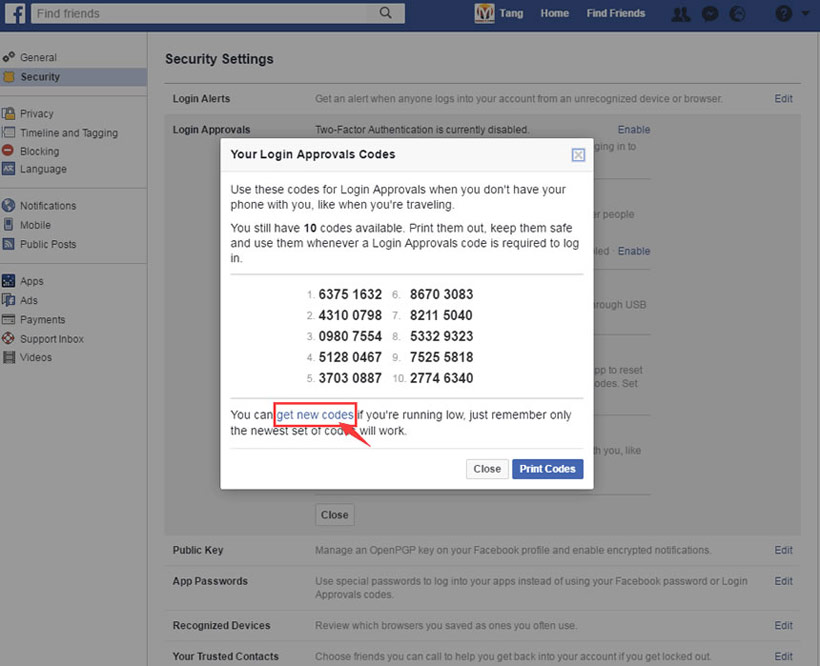Viewport: 820px width, 666px height.
Task: Edit the App Passwords setting
Action: coord(783,581)
